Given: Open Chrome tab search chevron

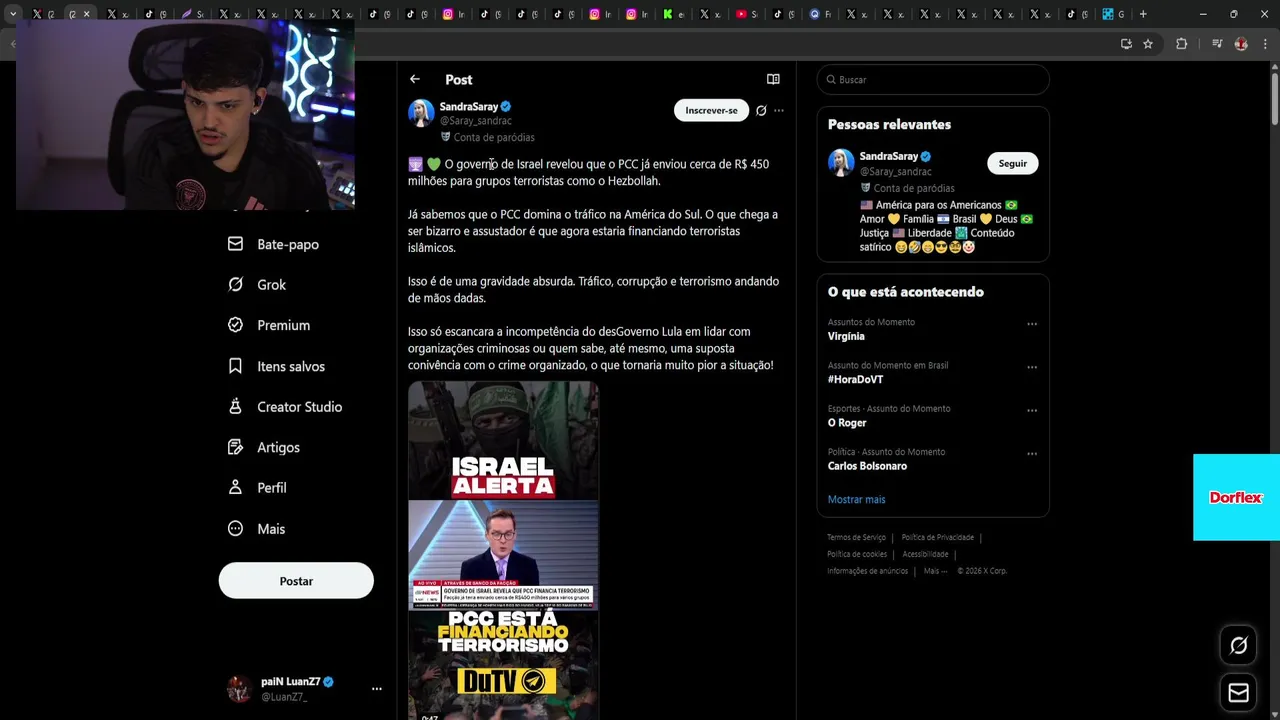Looking at the screenshot, I should [x=13, y=14].
